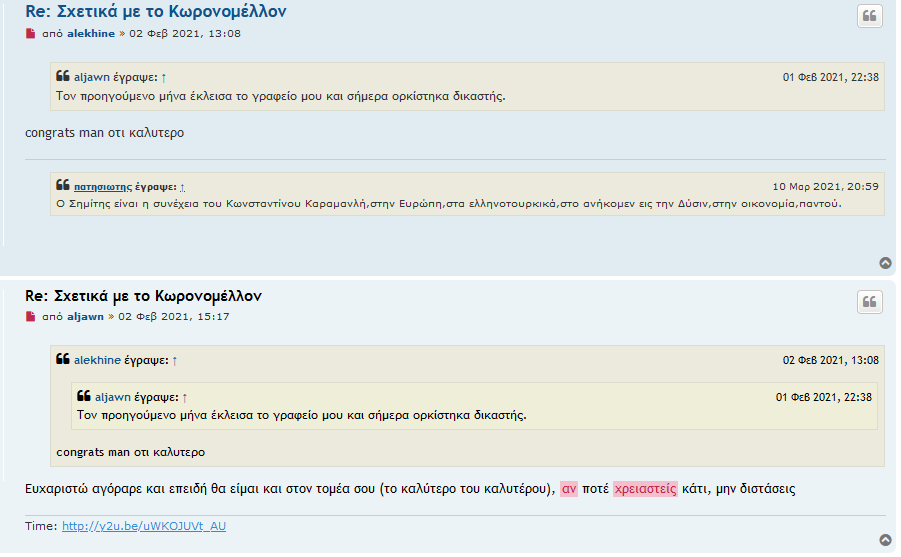Open the y2u.be link in signature
Screen dimensions: 901x557
click(144, 526)
